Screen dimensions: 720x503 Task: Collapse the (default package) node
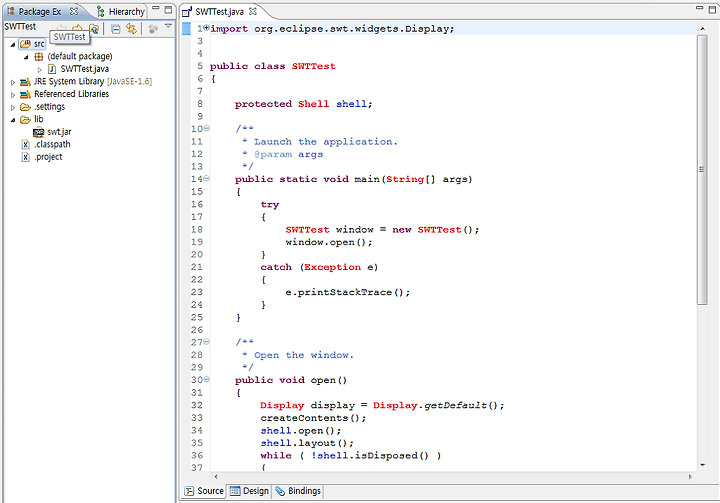coord(26,57)
